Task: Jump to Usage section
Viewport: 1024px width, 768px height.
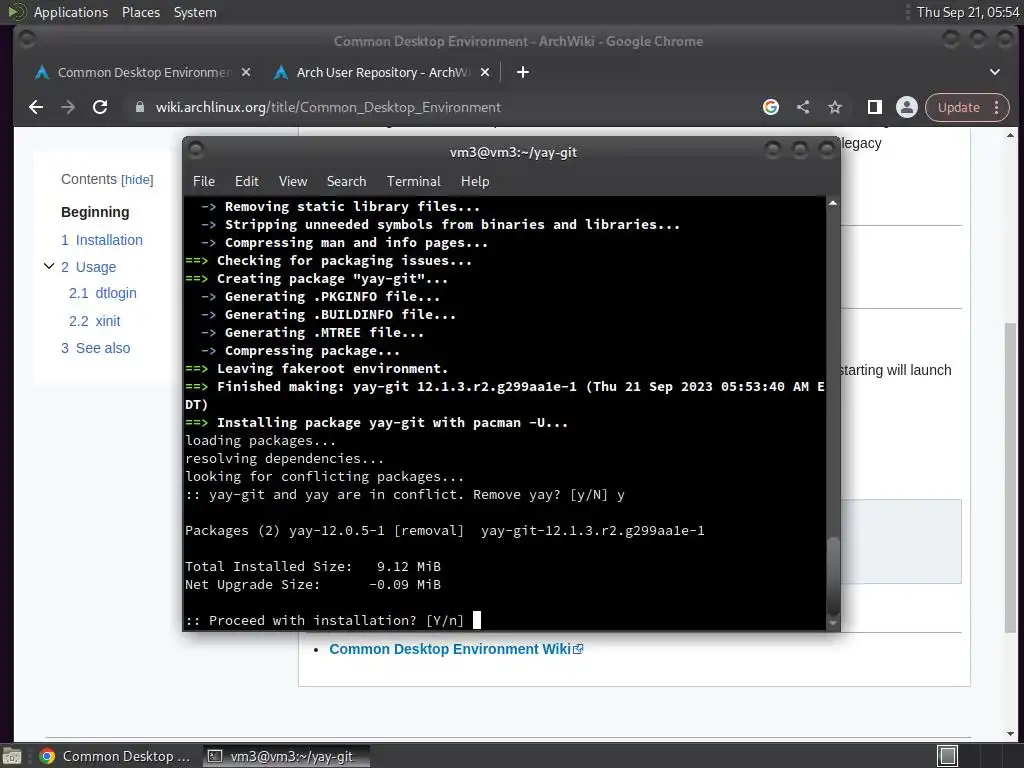Action: (89, 267)
